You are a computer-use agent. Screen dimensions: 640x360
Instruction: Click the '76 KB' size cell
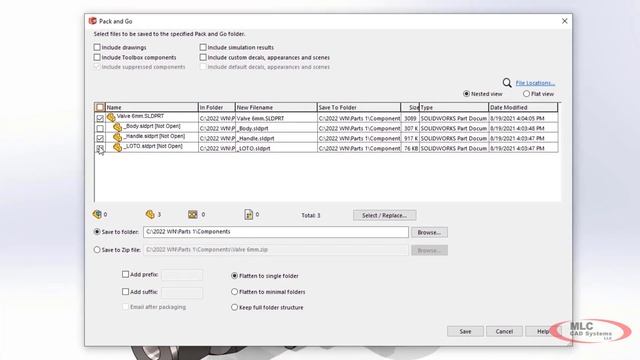(411, 148)
